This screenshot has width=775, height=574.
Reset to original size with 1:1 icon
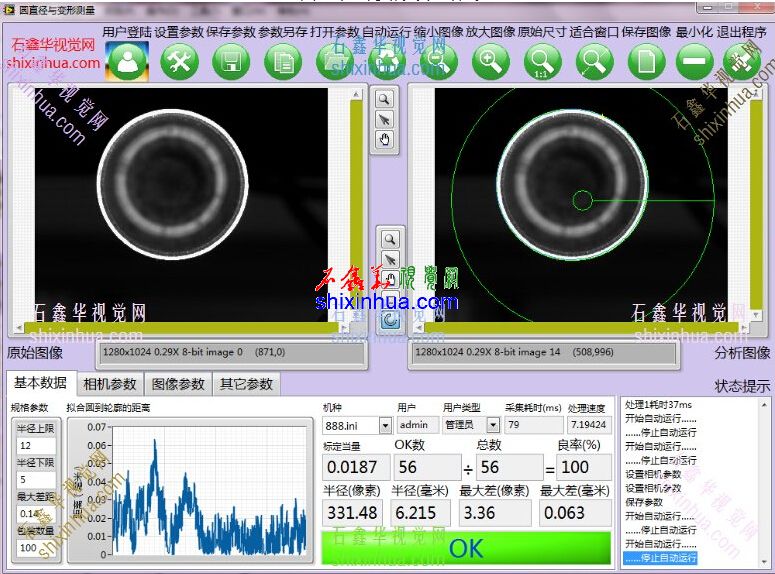pyautogui.click(x=543, y=62)
